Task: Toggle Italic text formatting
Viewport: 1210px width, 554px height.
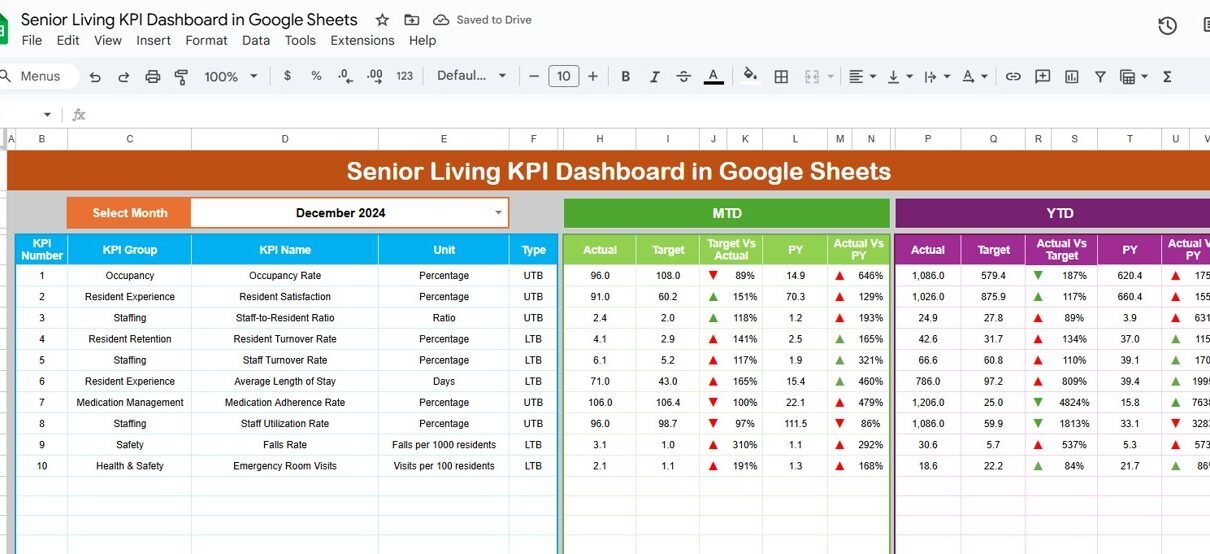Action: [x=655, y=77]
